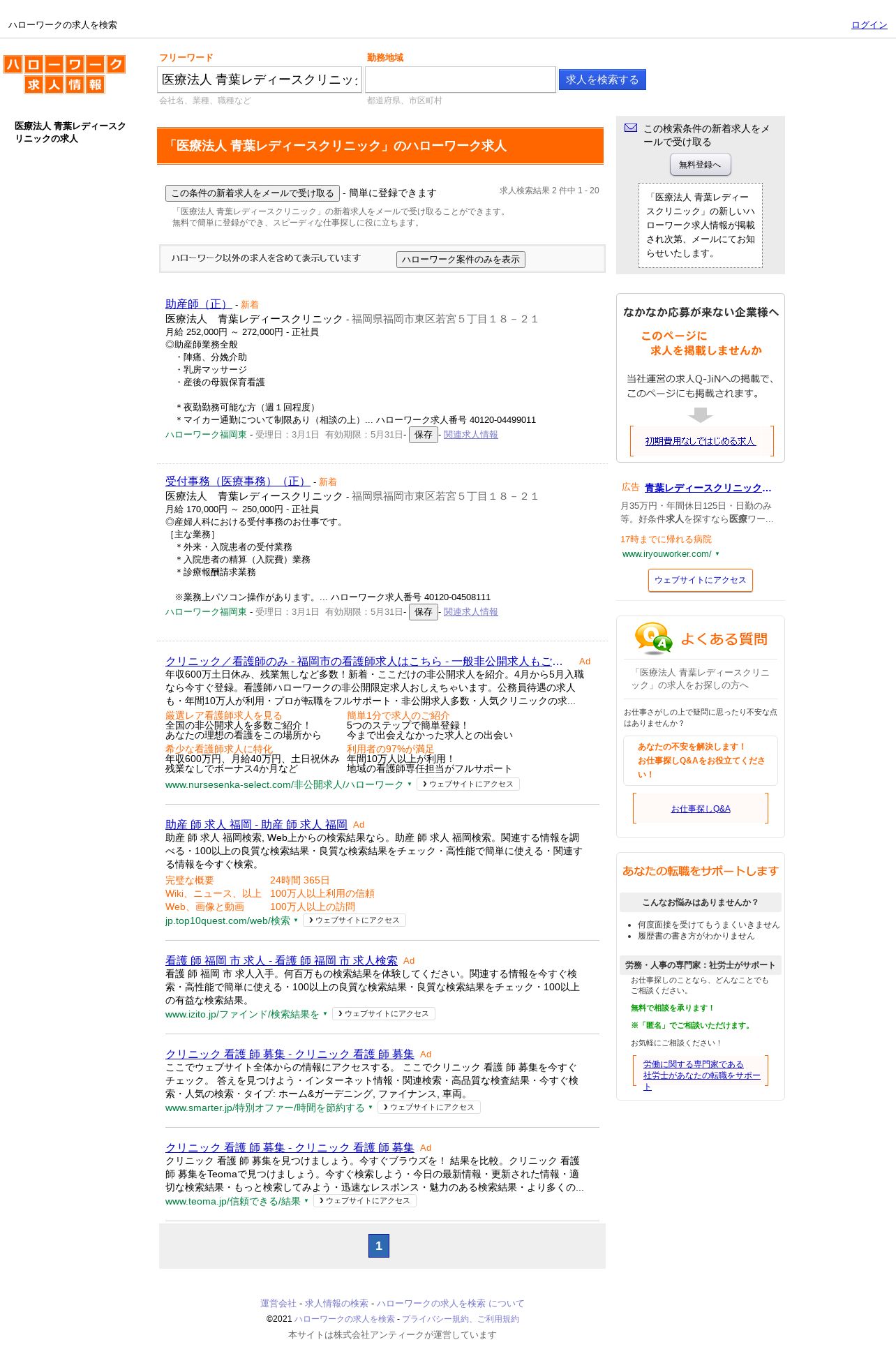Click 17時までに帰れる病院 sidebar ad link
The width and height of the screenshot is (896, 1349).
pos(666,539)
